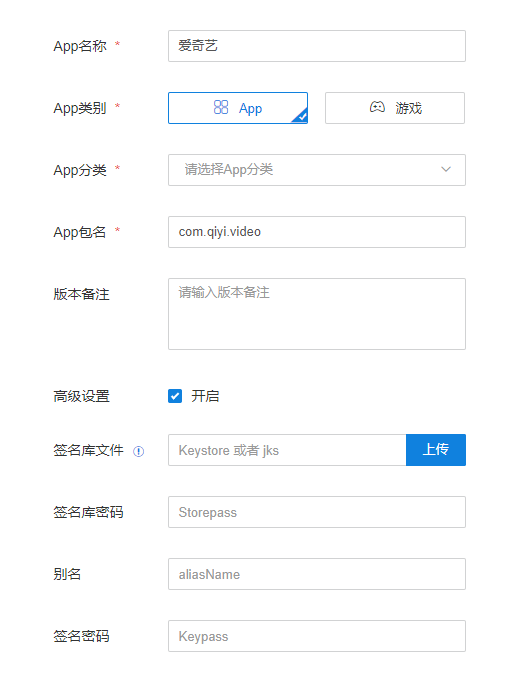Click the Keystore 或者 jks file field
Viewport: 515px width, 682px height.
pos(287,450)
